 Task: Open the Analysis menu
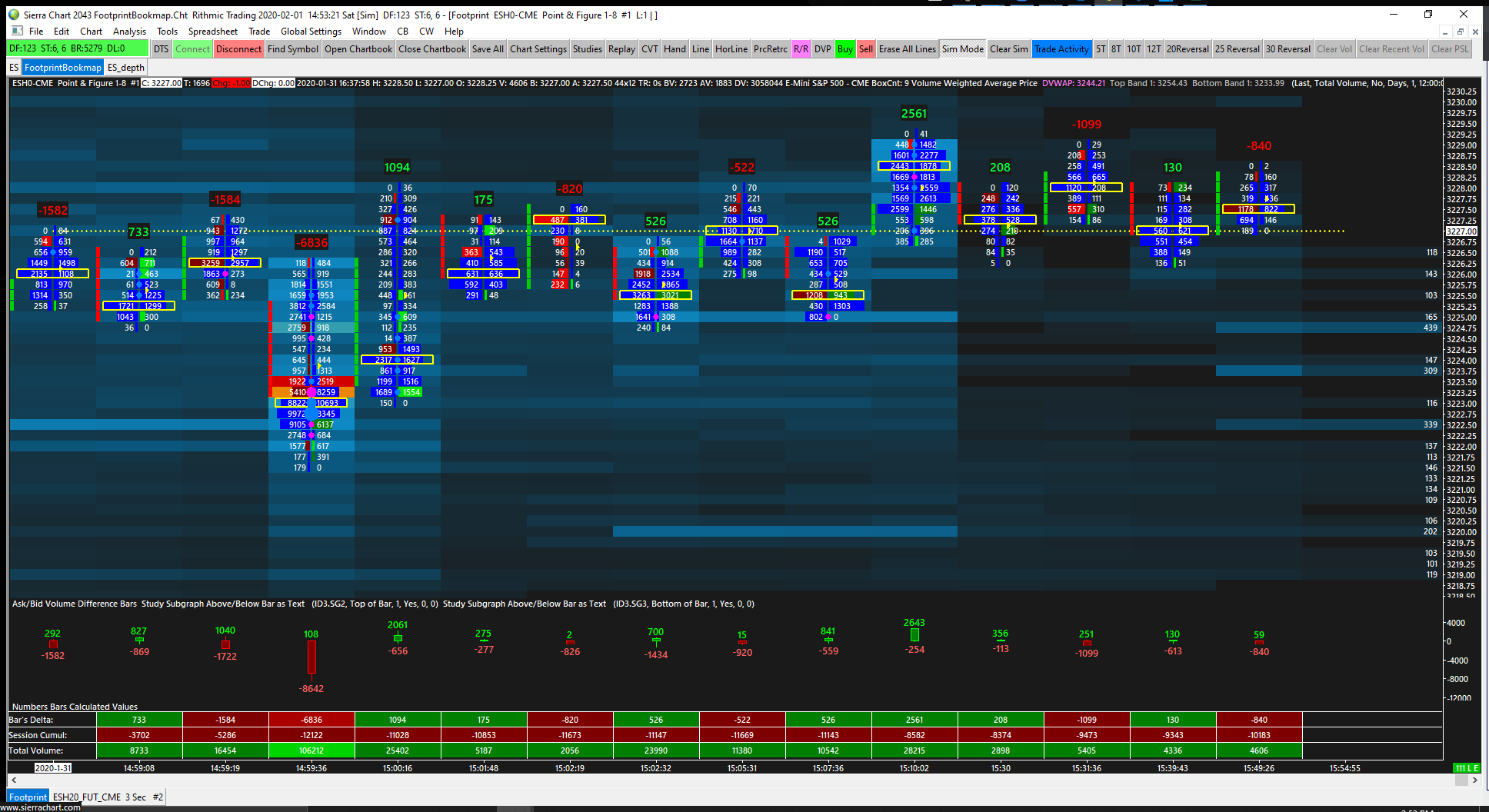[x=129, y=32]
